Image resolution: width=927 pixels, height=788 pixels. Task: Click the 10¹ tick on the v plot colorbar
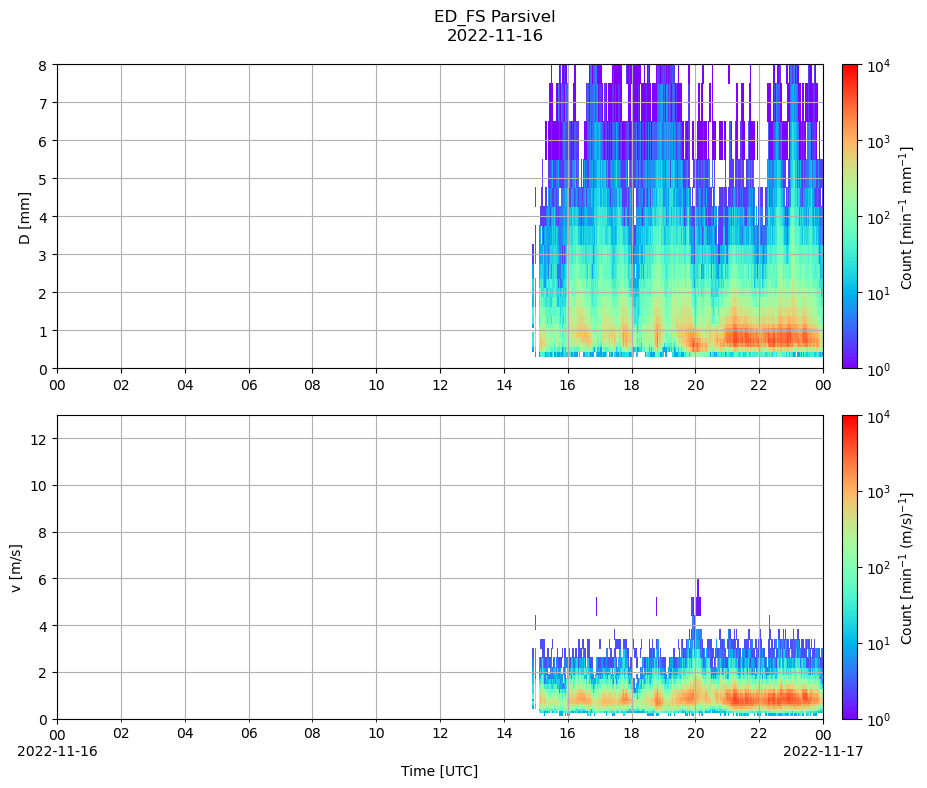click(x=879, y=645)
